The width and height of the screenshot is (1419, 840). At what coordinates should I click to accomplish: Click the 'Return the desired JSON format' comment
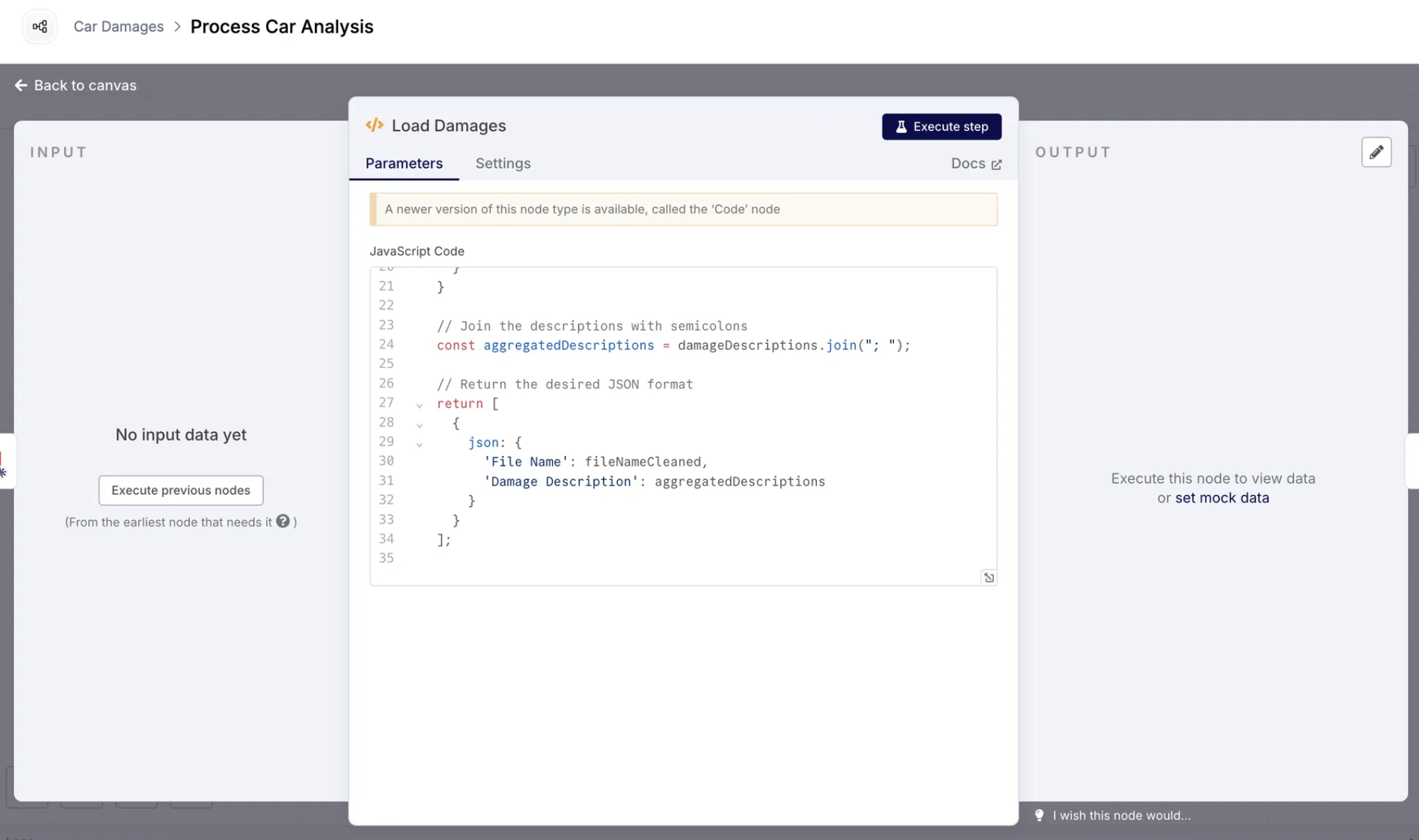point(565,384)
